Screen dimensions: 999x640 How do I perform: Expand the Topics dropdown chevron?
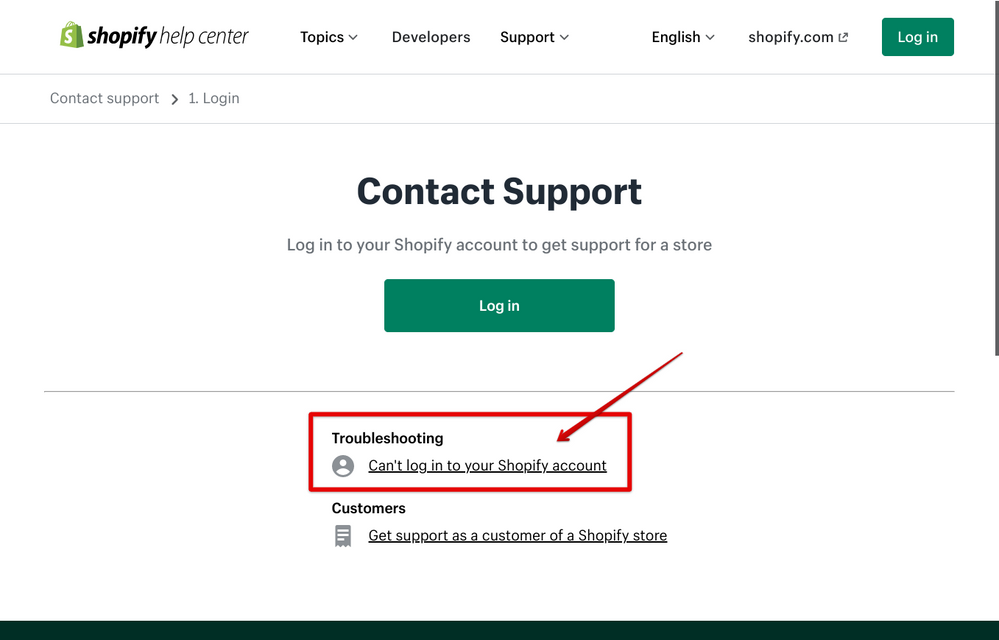tap(353, 38)
